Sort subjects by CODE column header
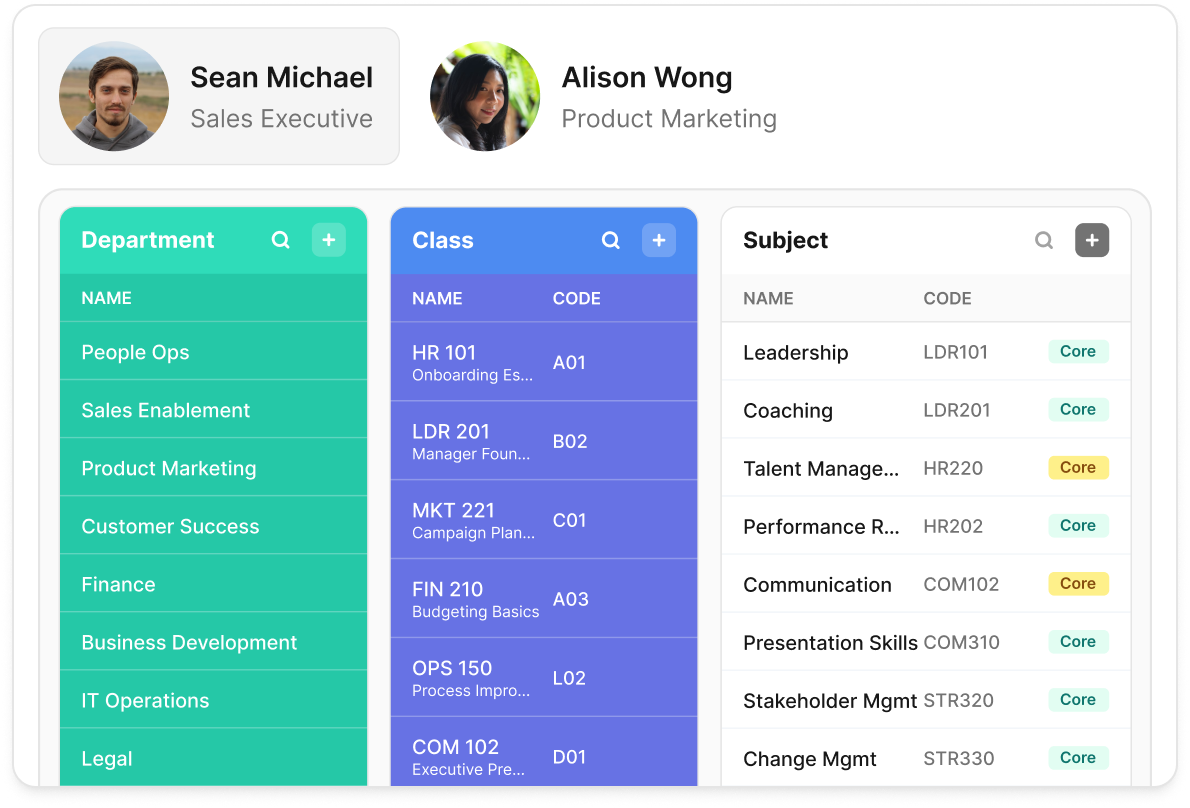1190x808 pixels. tap(947, 299)
